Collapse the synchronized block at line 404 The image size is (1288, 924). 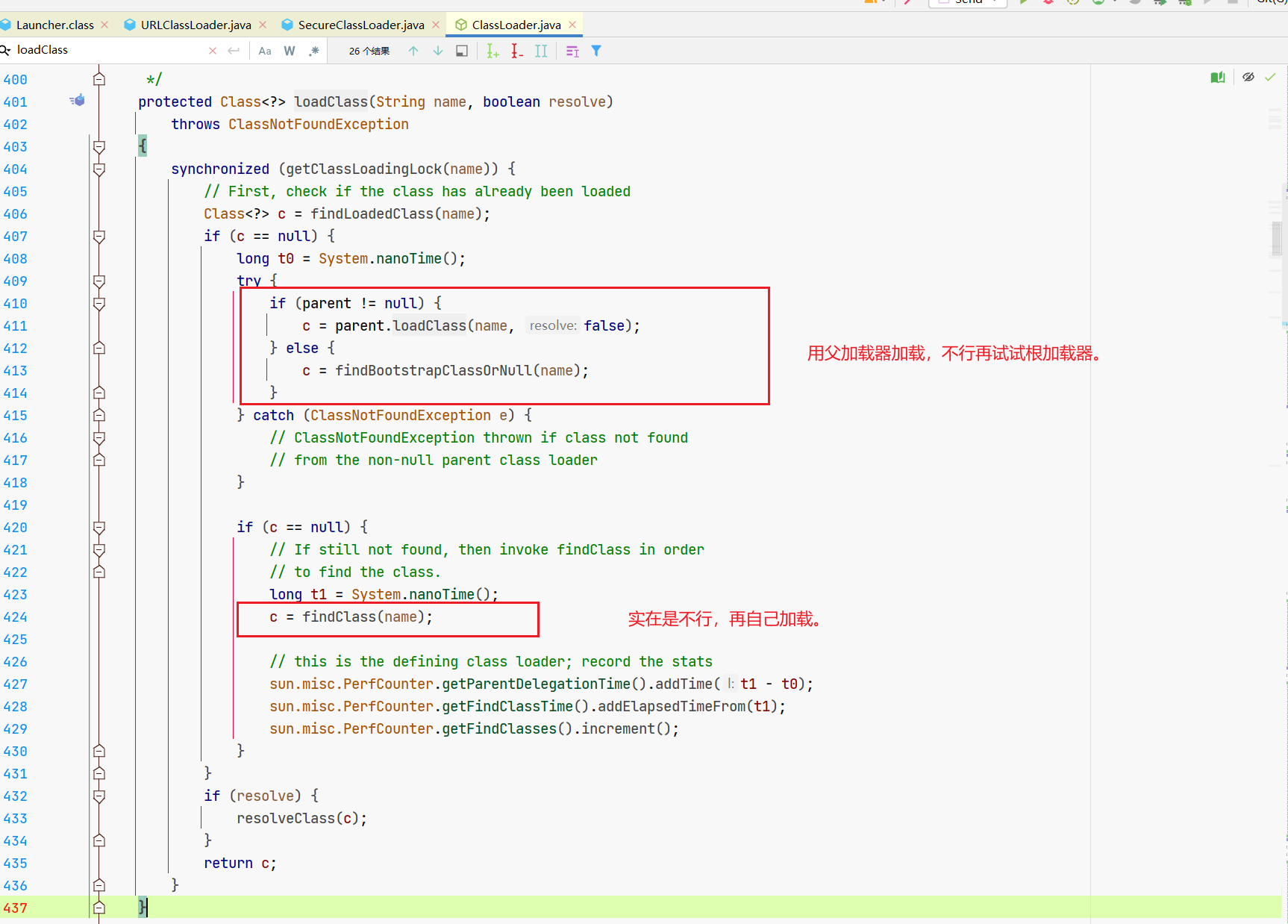pyautogui.click(x=99, y=169)
